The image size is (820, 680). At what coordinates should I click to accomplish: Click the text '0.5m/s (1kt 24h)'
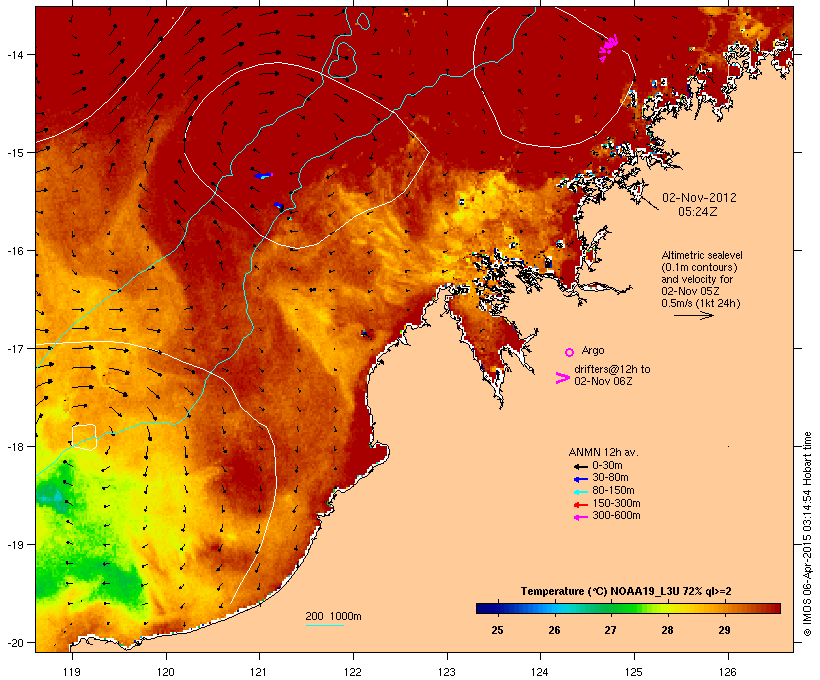point(701,303)
